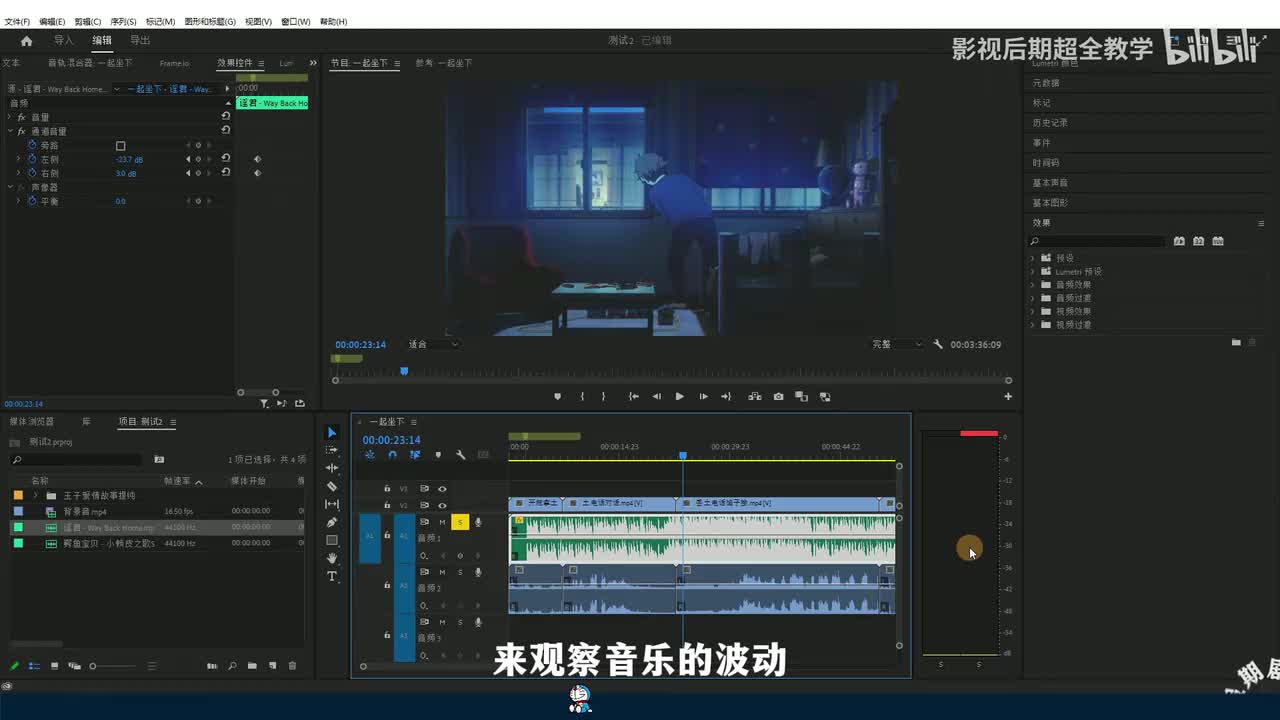Collapse the 通道音量 effect section
The width and height of the screenshot is (1280, 720).
coord(10,131)
